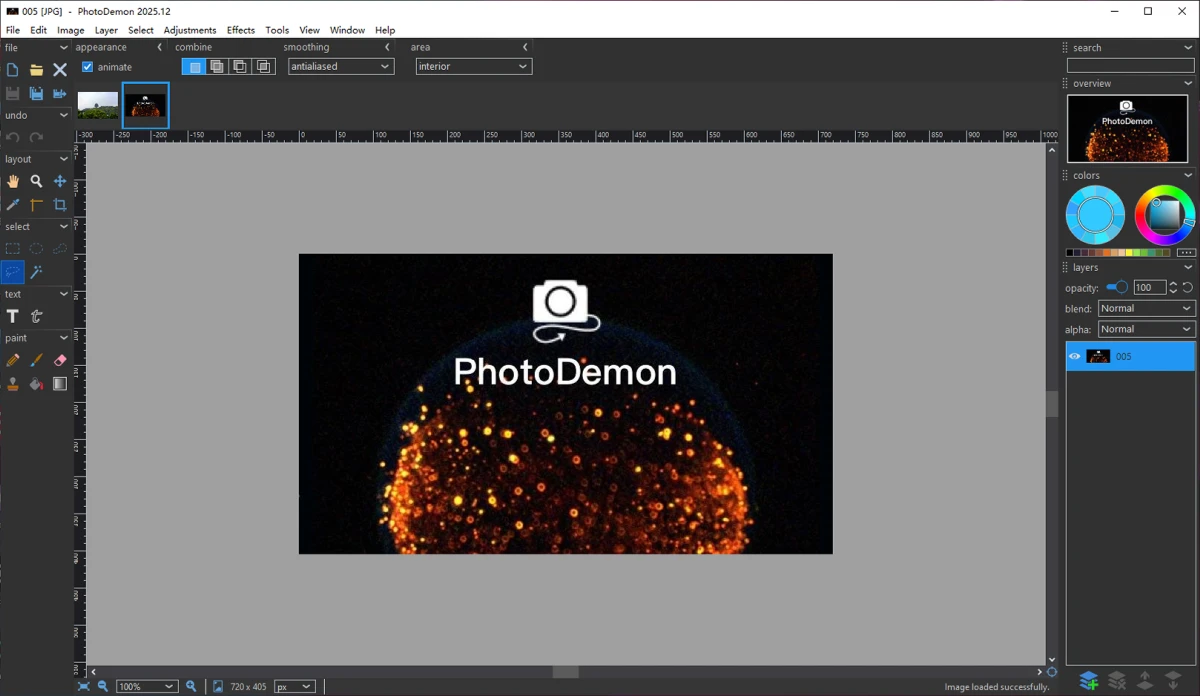The width and height of the screenshot is (1200, 696).
Task: Click the zoom out magnifier in status bar
Action: pos(103,686)
